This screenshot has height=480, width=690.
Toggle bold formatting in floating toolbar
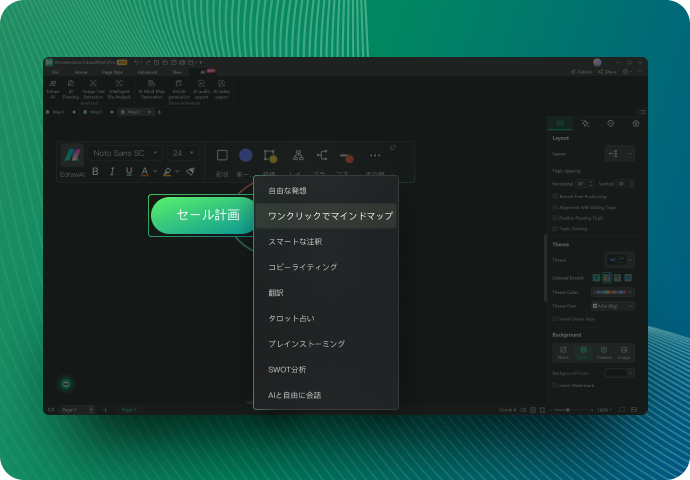(96, 172)
